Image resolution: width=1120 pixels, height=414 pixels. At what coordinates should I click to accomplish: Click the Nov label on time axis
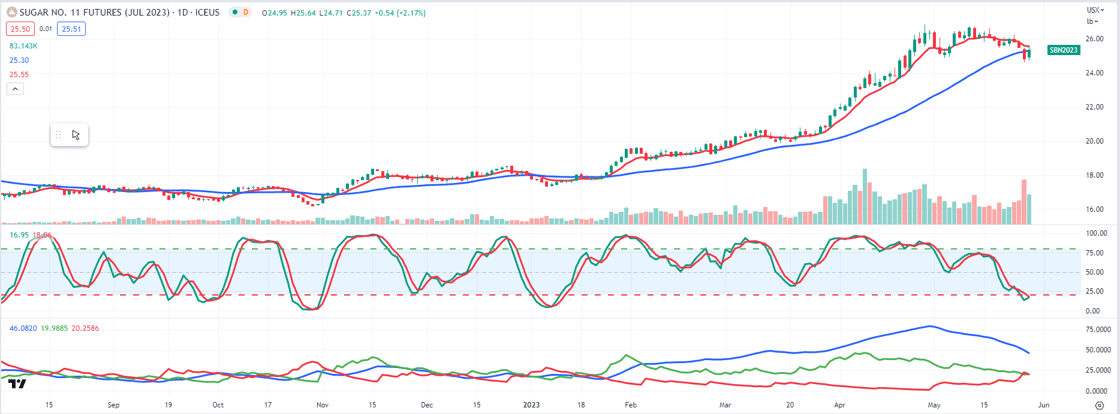pyautogui.click(x=322, y=403)
